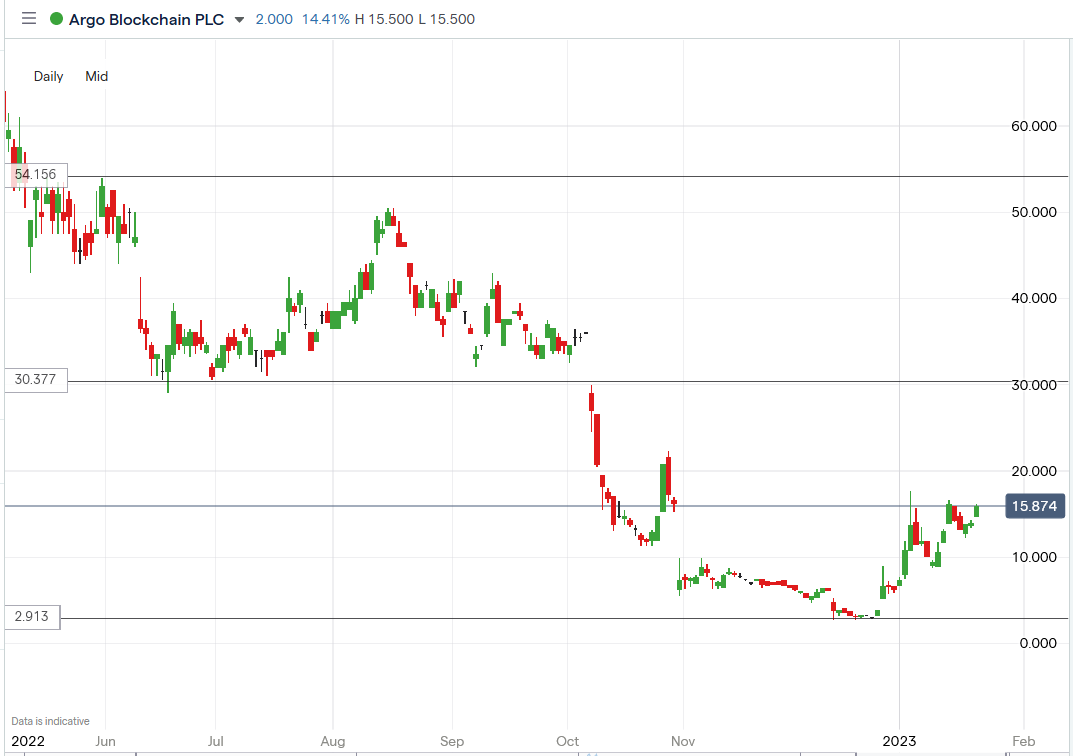This screenshot has height=756, width=1073.
Task: Open the hamburger menu icon
Action: click(x=29, y=18)
